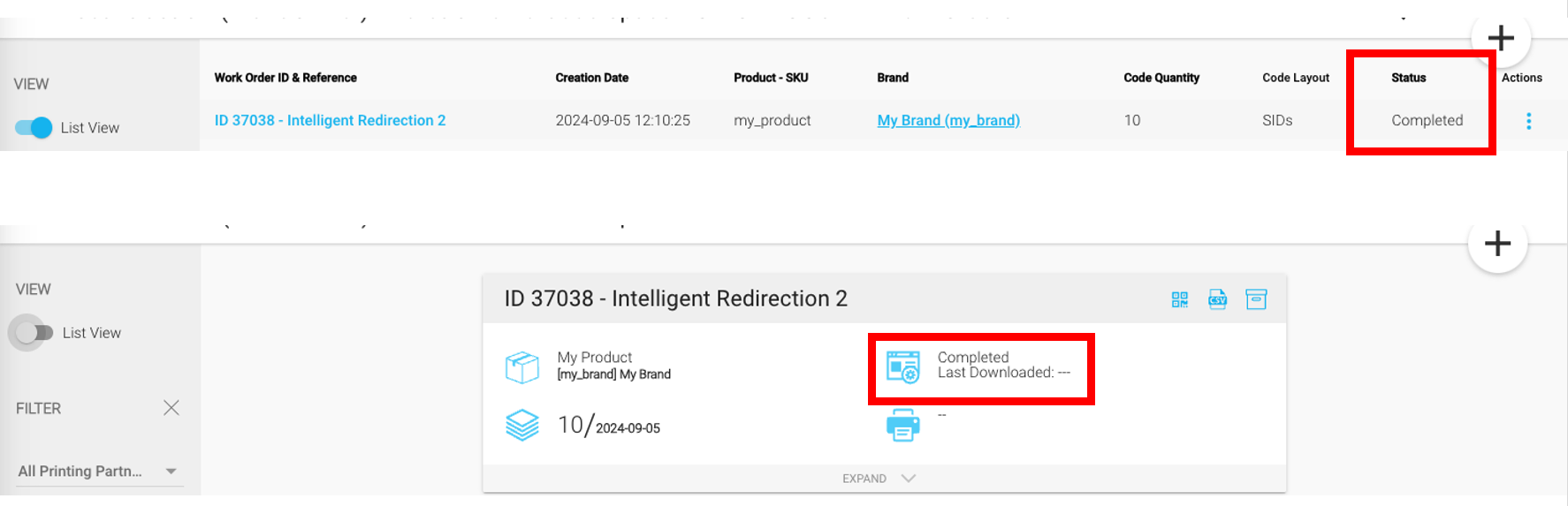1568x506 pixels.
Task: Download CSV file icon on the card
Action: tap(1217, 299)
